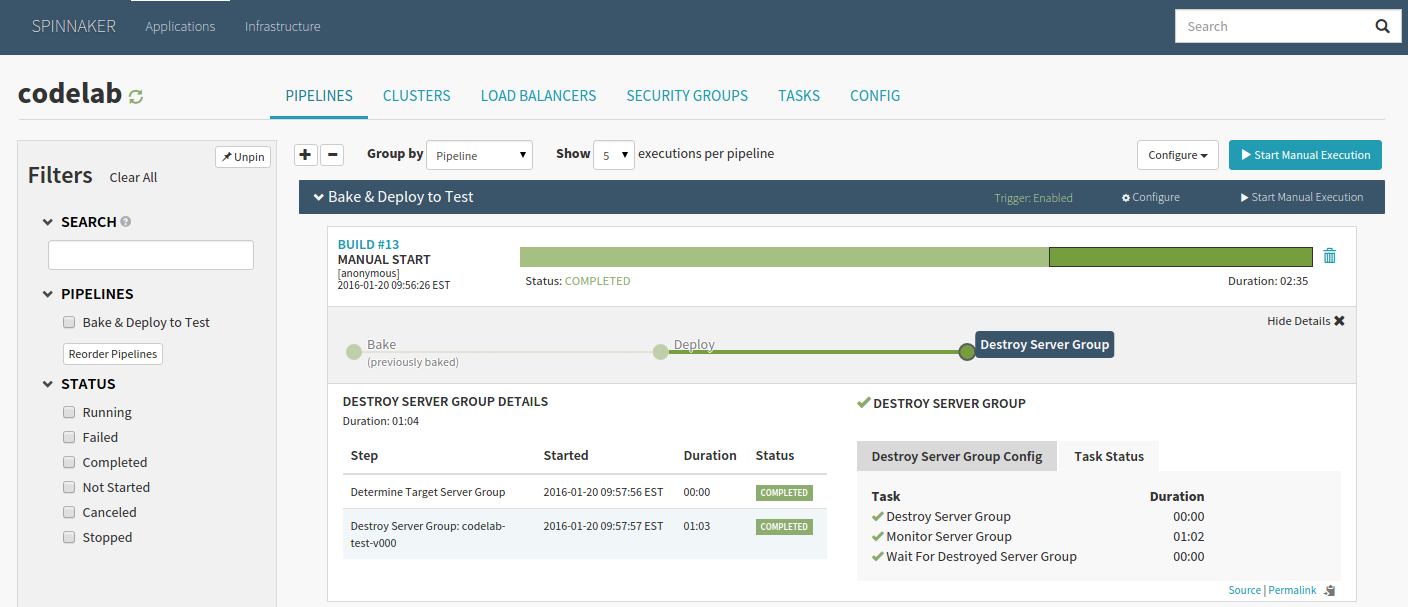Select the Bake stage circle marker
This screenshot has width=1408, height=607.
(353, 351)
